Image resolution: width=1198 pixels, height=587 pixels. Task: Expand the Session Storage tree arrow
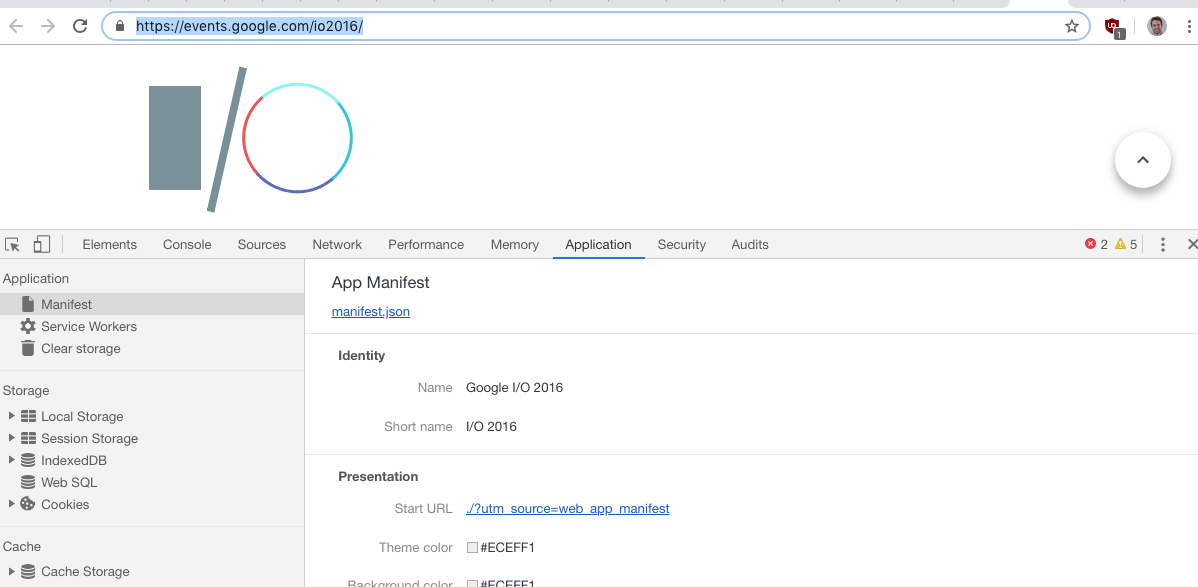(11, 438)
